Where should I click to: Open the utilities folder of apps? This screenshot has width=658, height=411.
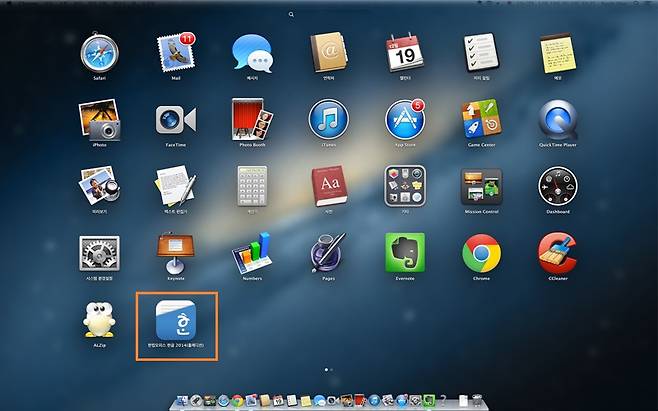405,187
